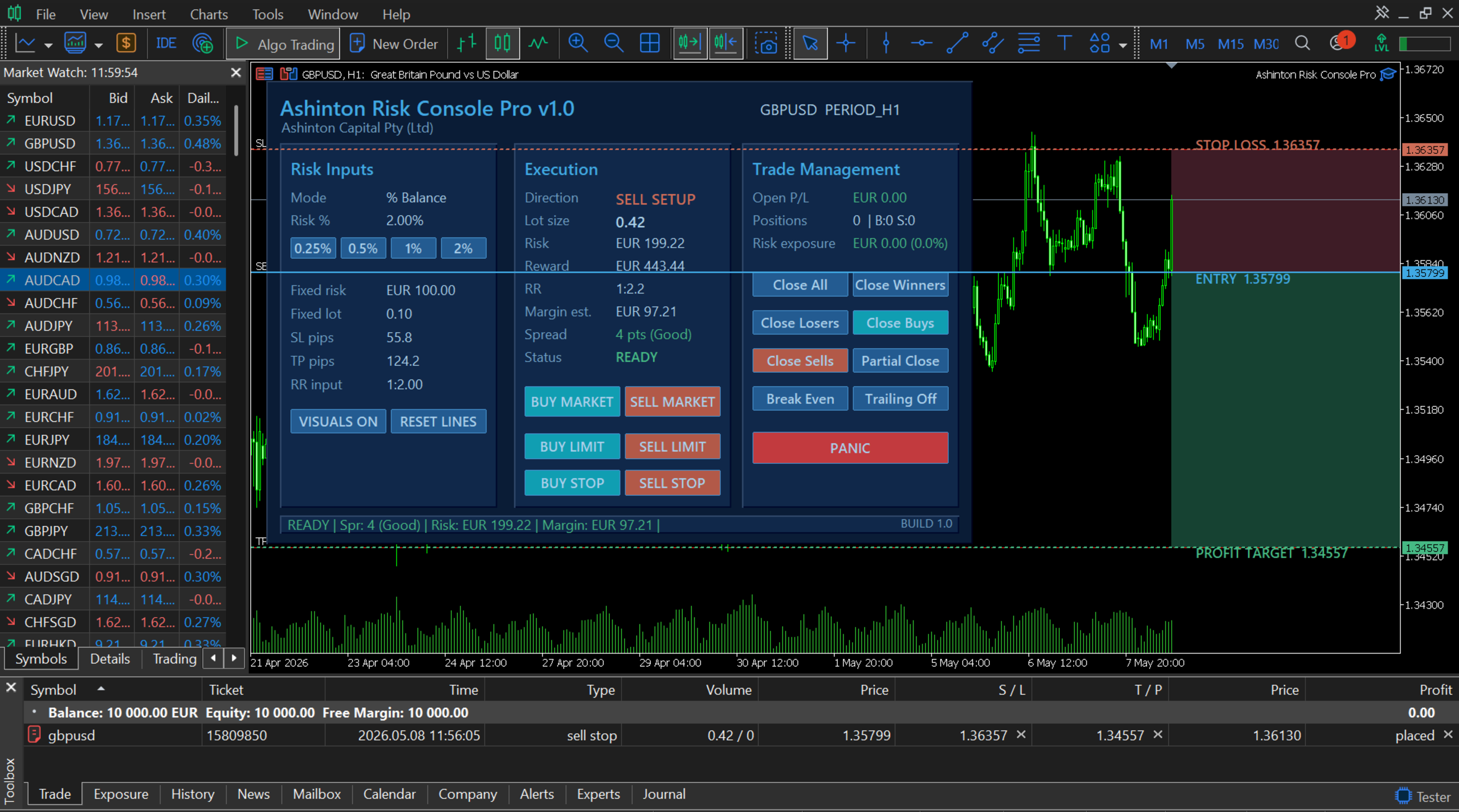Take a chart screenshot with camera icon
This screenshot has height=812, width=1459.
click(766, 43)
